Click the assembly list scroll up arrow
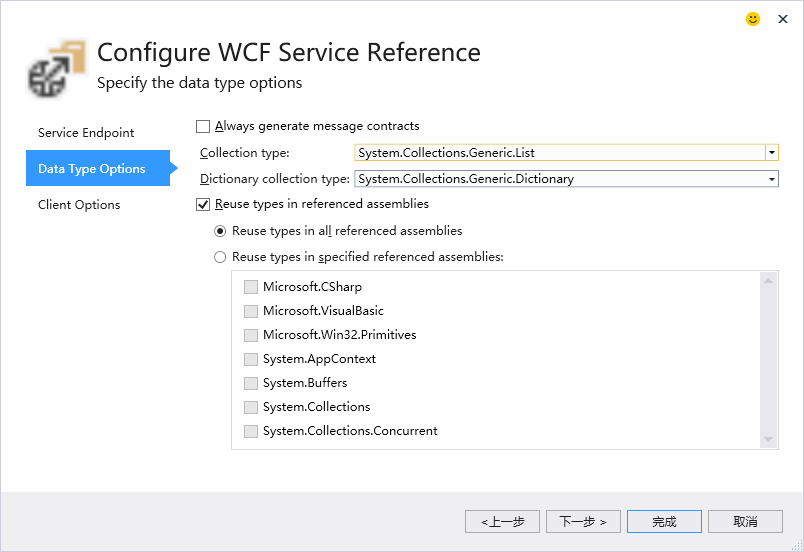 pyautogui.click(x=768, y=280)
